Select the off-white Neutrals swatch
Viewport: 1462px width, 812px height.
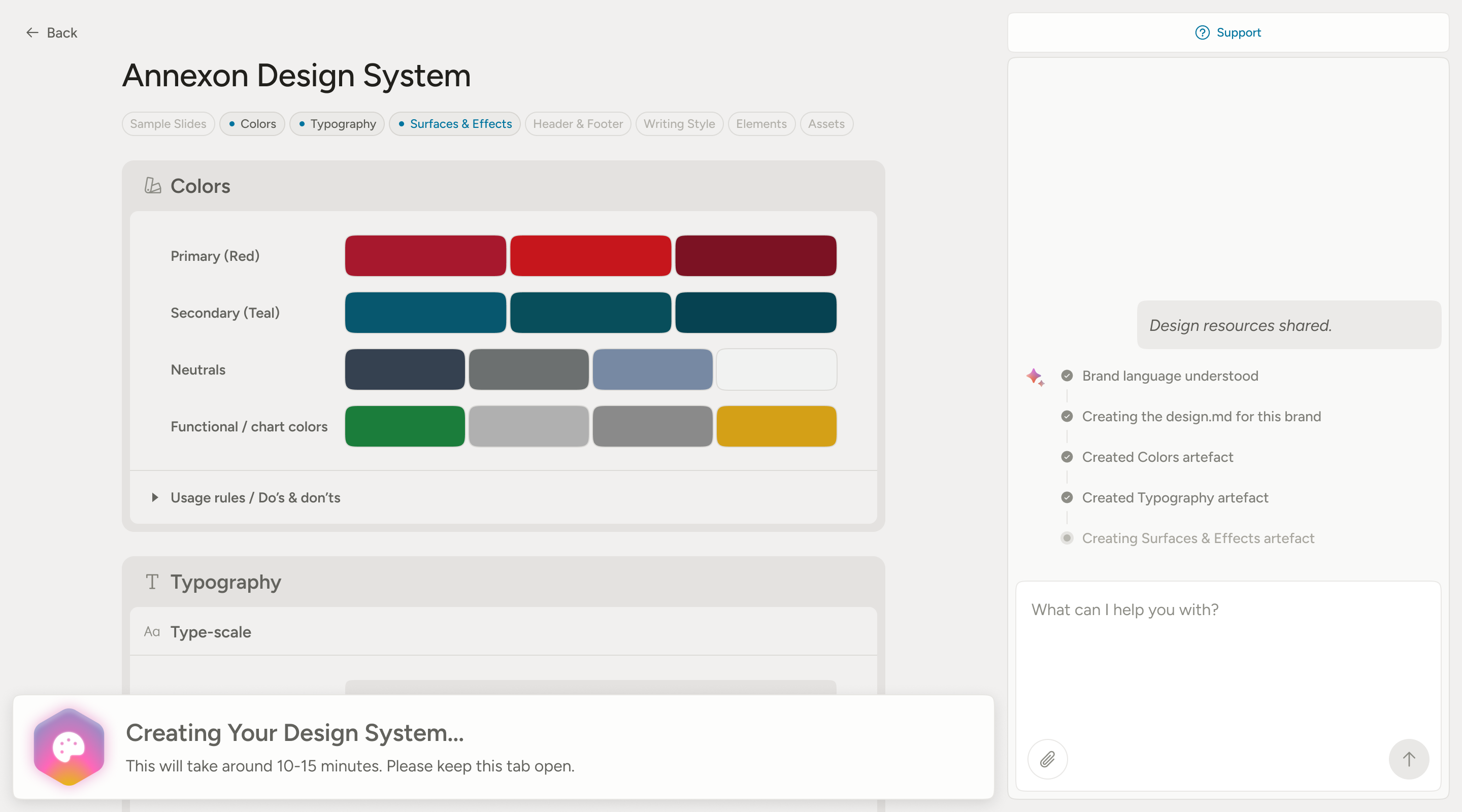(x=776, y=369)
